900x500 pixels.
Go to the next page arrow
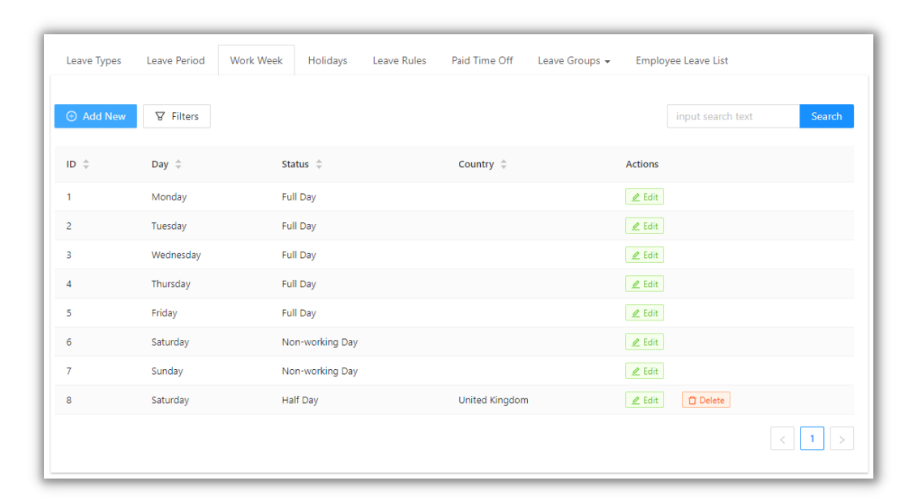pos(842,439)
